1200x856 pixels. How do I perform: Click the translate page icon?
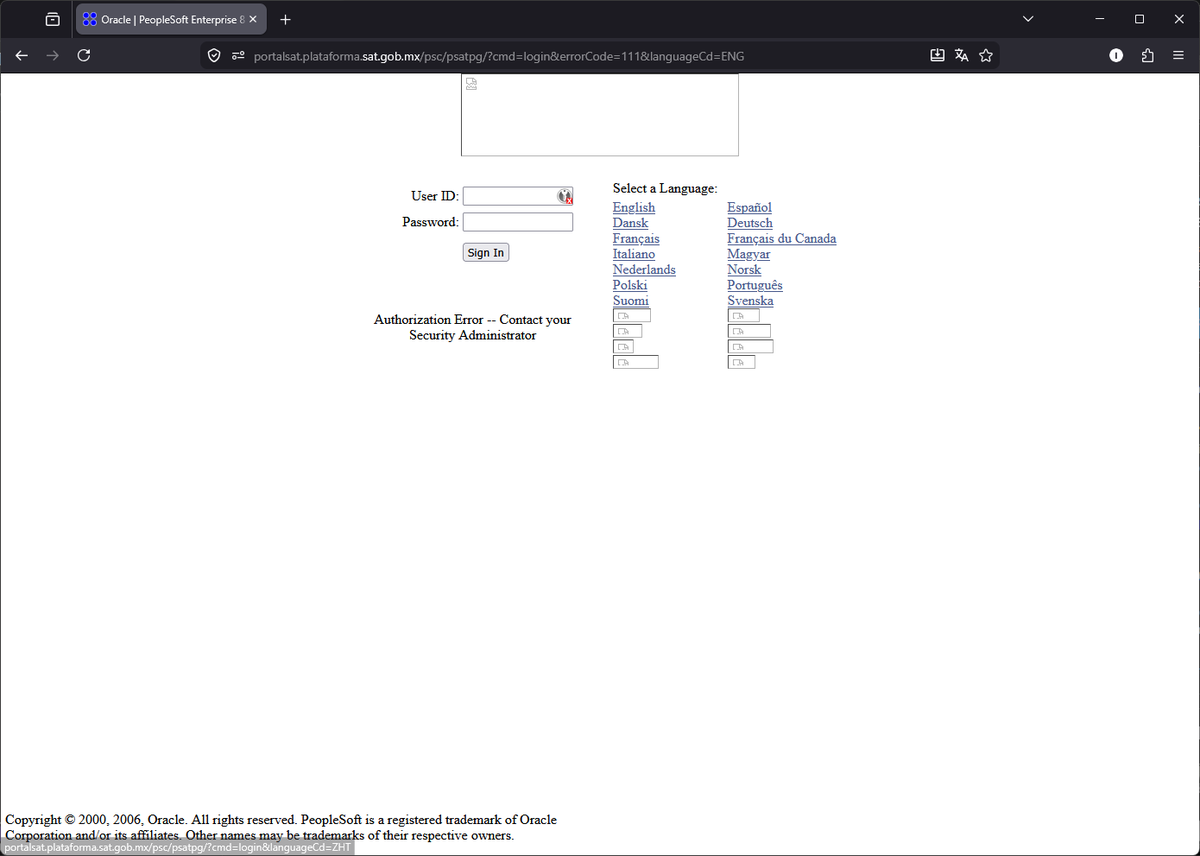[961, 56]
